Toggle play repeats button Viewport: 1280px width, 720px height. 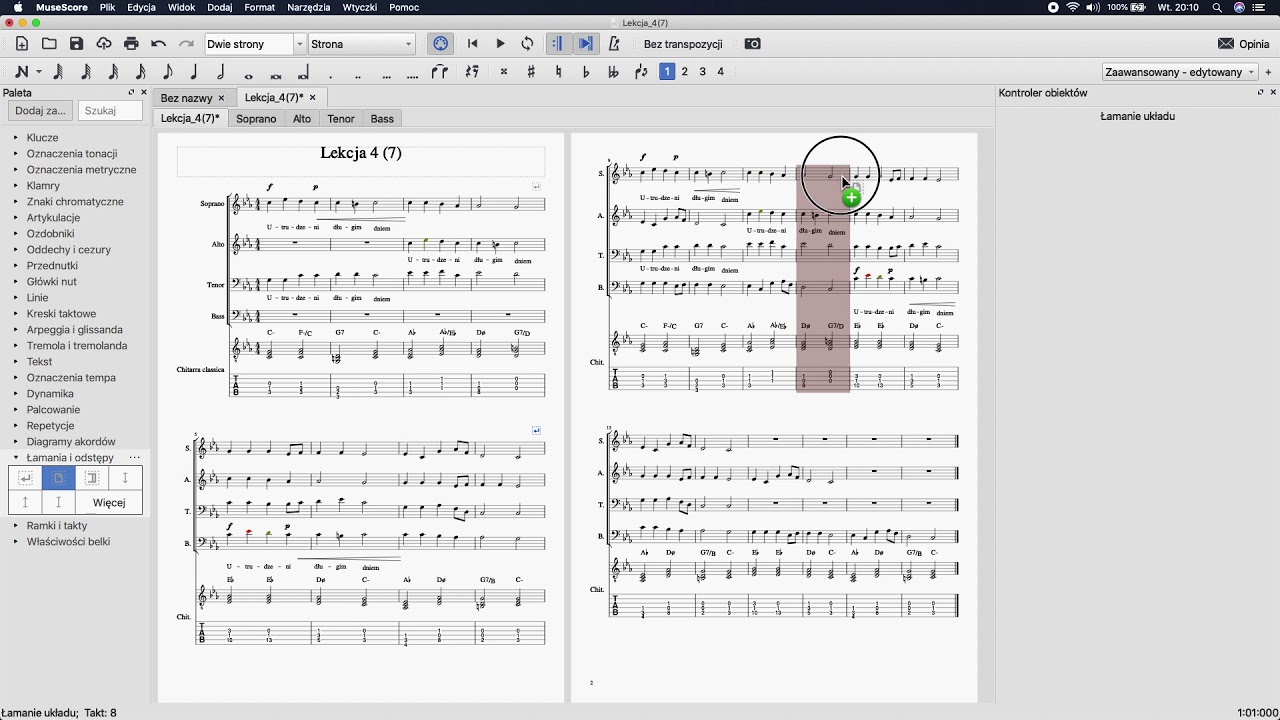(558, 44)
